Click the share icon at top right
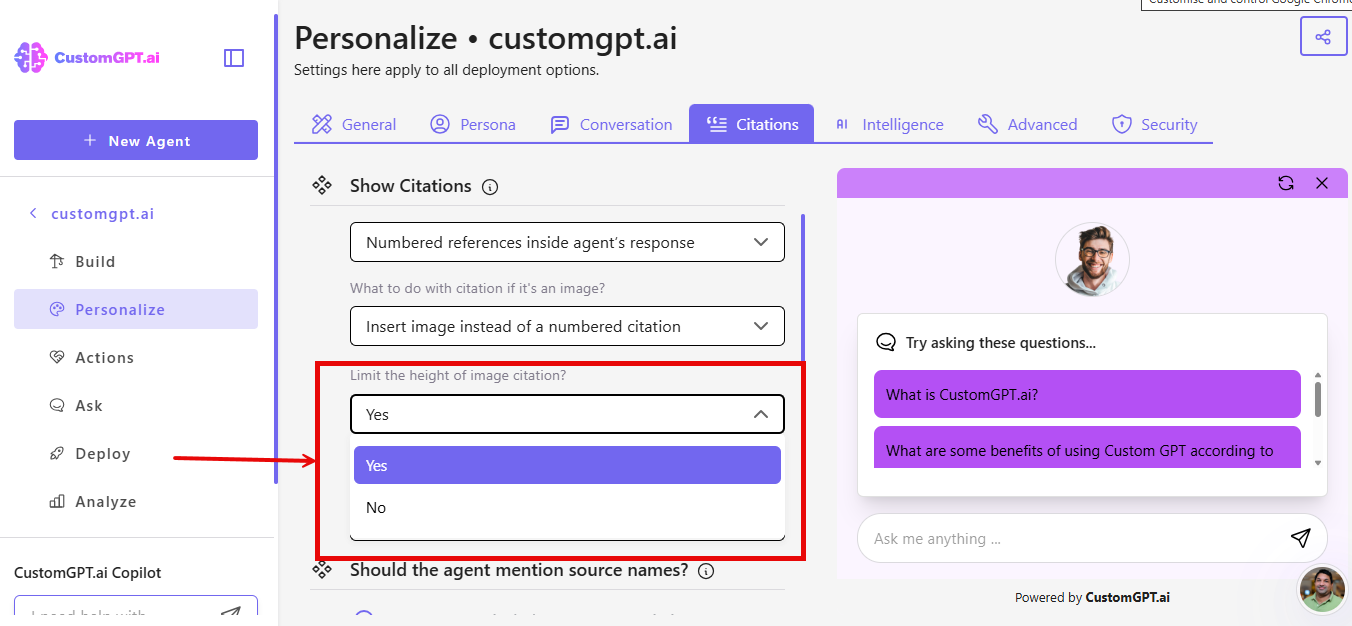This screenshot has height=626, width=1352. click(x=1323, y=35)
